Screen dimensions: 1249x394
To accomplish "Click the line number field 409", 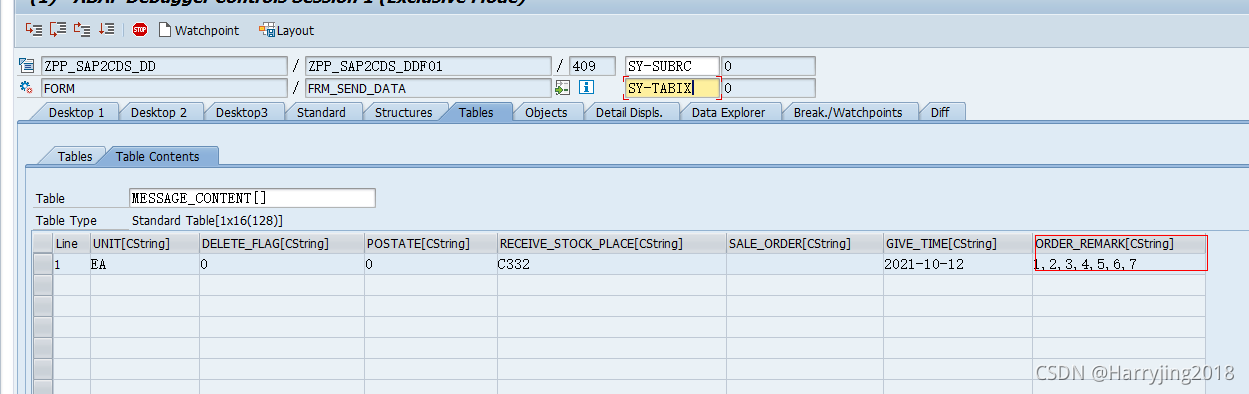I will 592,67.
